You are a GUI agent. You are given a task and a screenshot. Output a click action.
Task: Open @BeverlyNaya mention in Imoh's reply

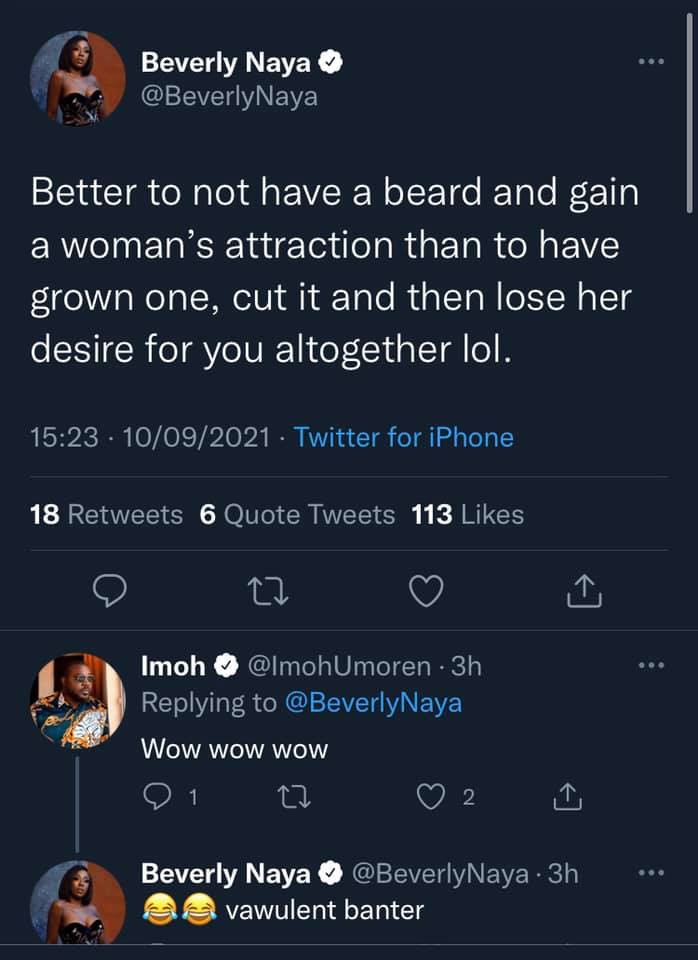pos(374,702)
